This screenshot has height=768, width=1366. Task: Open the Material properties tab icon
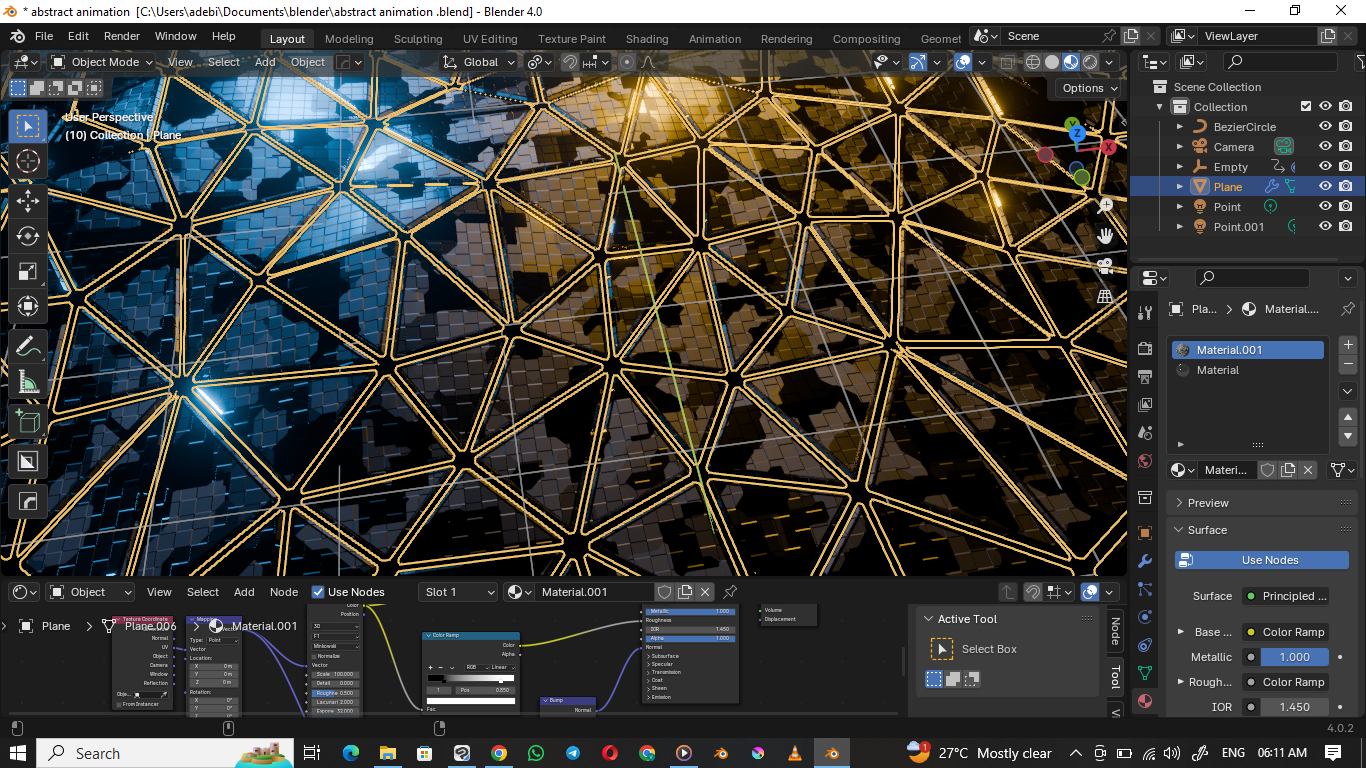pyautogui.click(x=1145, y=700)
